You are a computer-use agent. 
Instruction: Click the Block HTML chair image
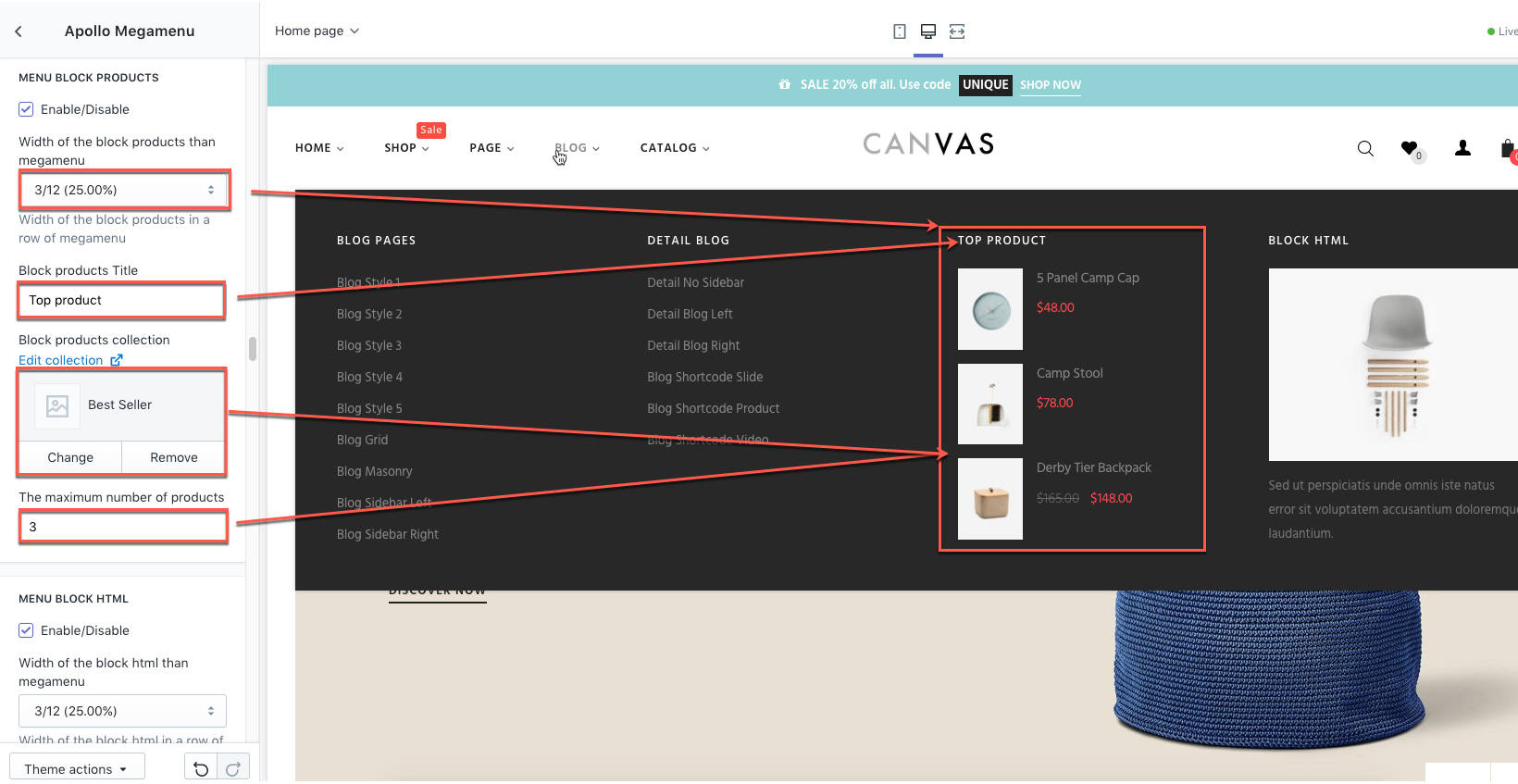tap(1393, 365)
